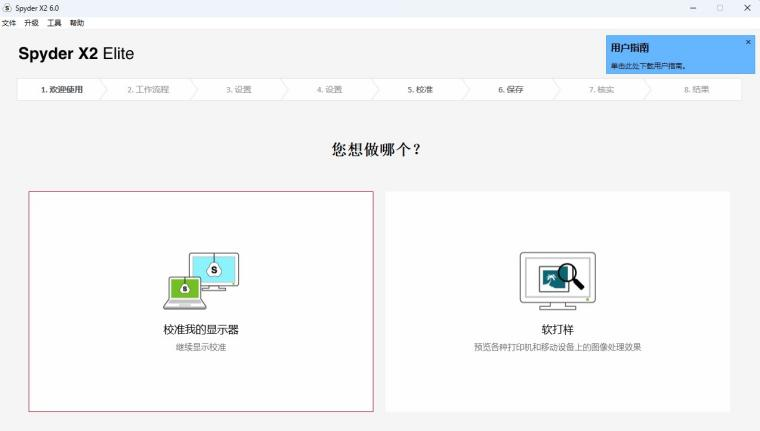Open the 升级 menu

[32, 23]
